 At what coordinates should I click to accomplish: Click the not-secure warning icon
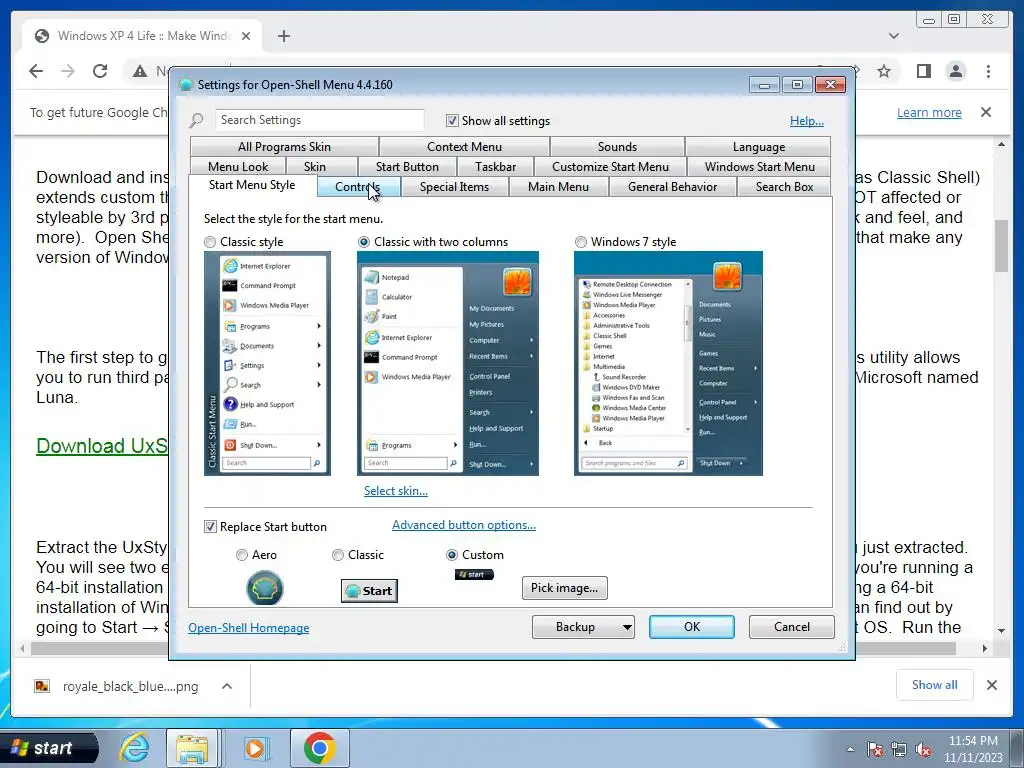[x=139, y=71]
